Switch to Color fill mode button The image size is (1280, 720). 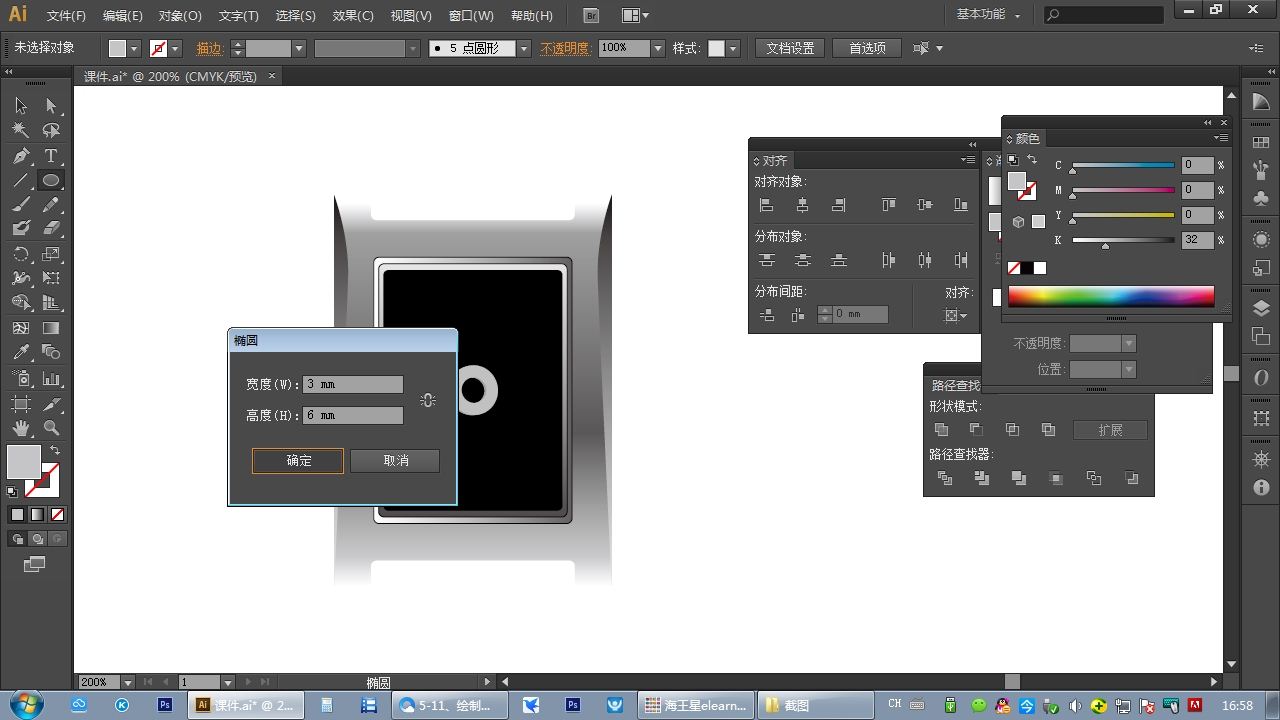click(17, 515)
